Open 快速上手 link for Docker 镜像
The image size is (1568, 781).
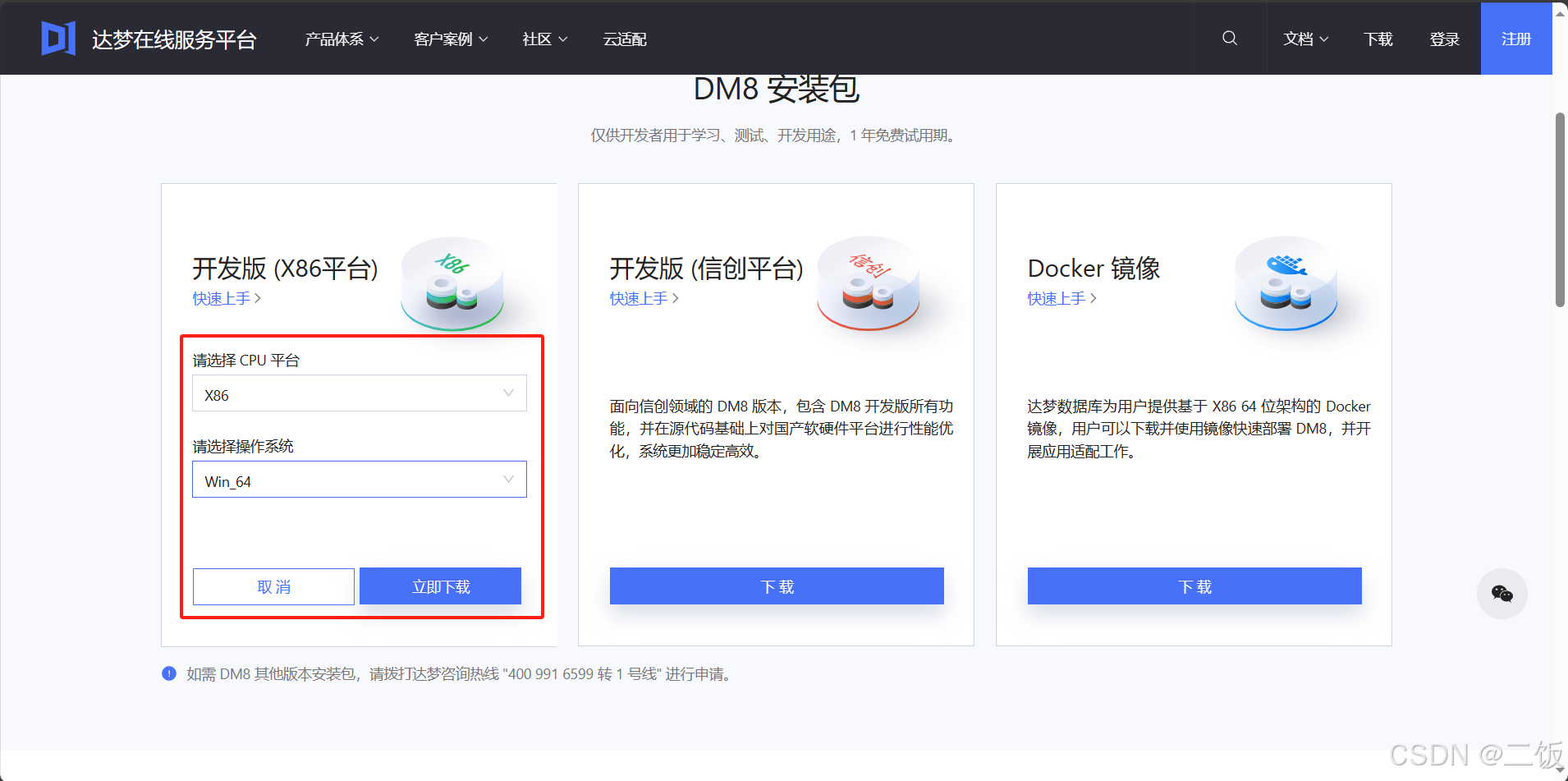pyautogui.click(x=1062, y=298)
